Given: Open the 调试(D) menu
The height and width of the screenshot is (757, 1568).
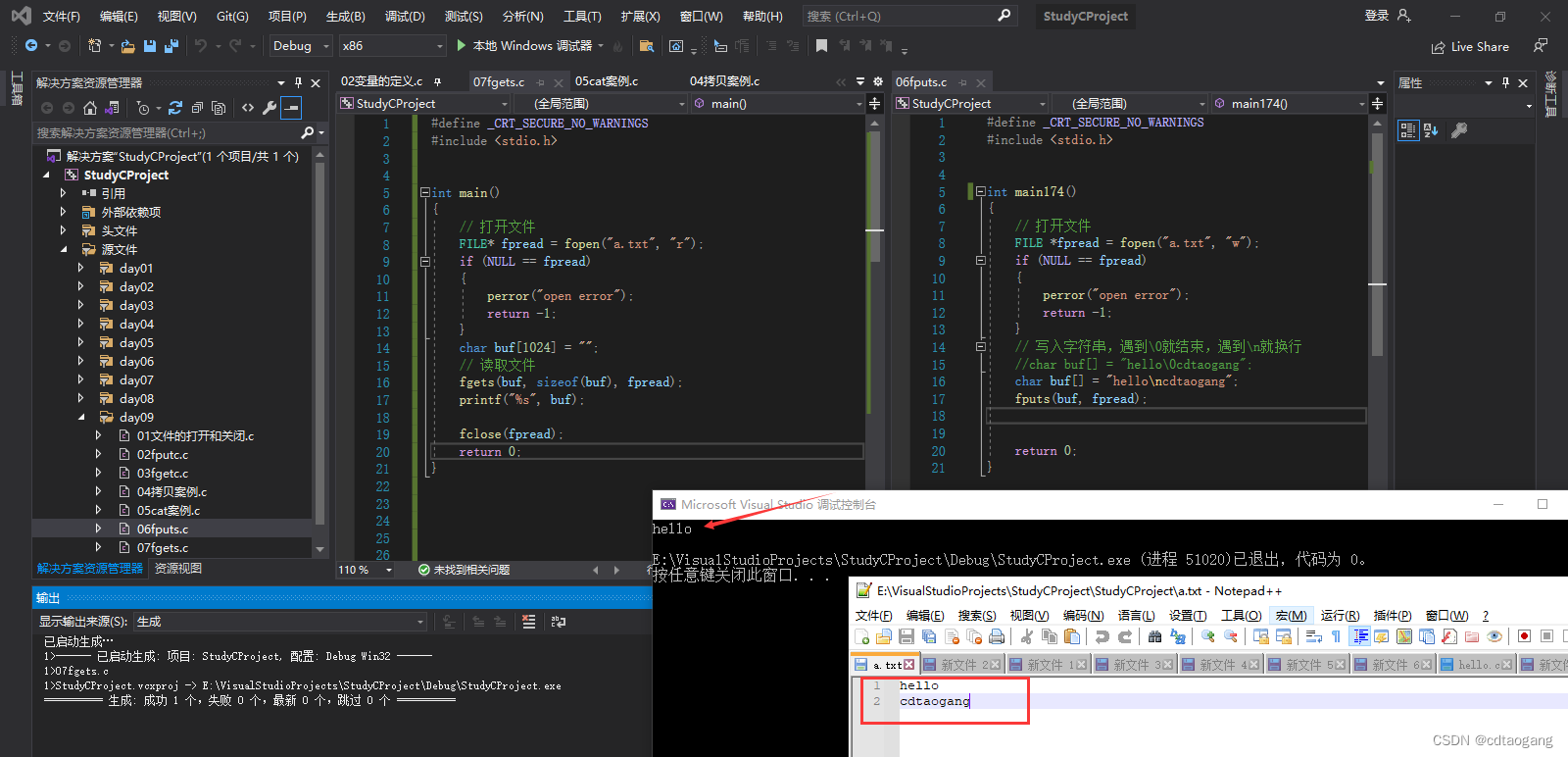Looking at the screenshot, I should pos(405,16).
